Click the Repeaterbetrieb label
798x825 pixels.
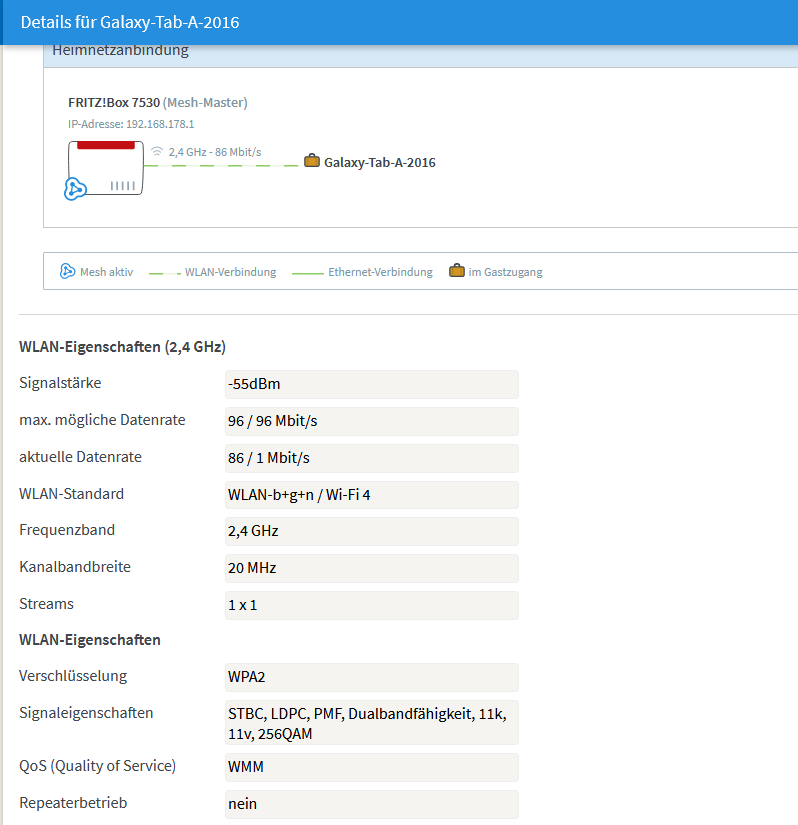click(73, 802)
